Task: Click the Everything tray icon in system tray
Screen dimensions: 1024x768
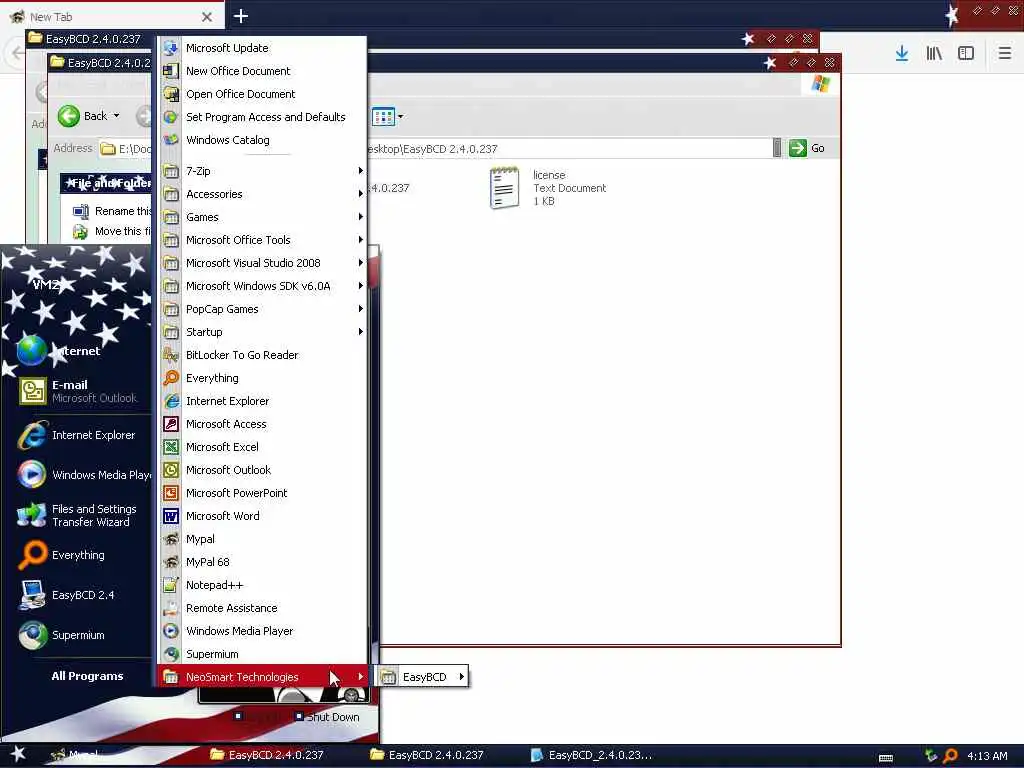Action: tap(950, 756)
